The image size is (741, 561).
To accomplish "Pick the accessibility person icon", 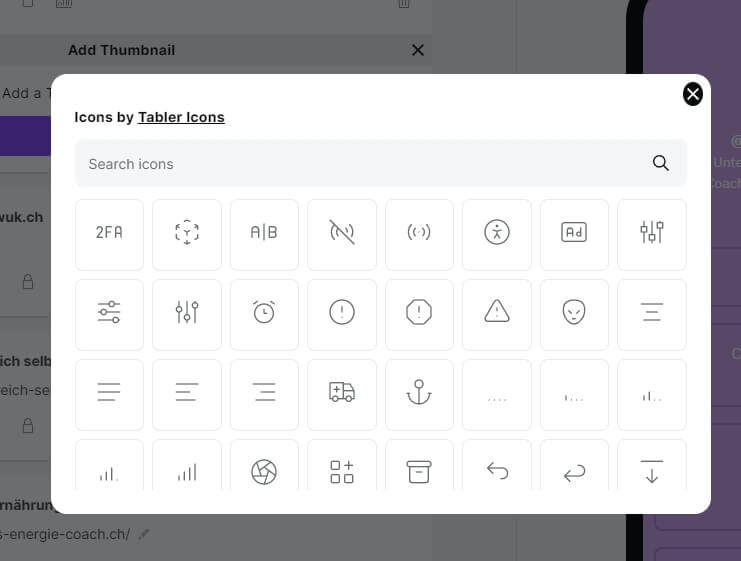I will (497, 234).
